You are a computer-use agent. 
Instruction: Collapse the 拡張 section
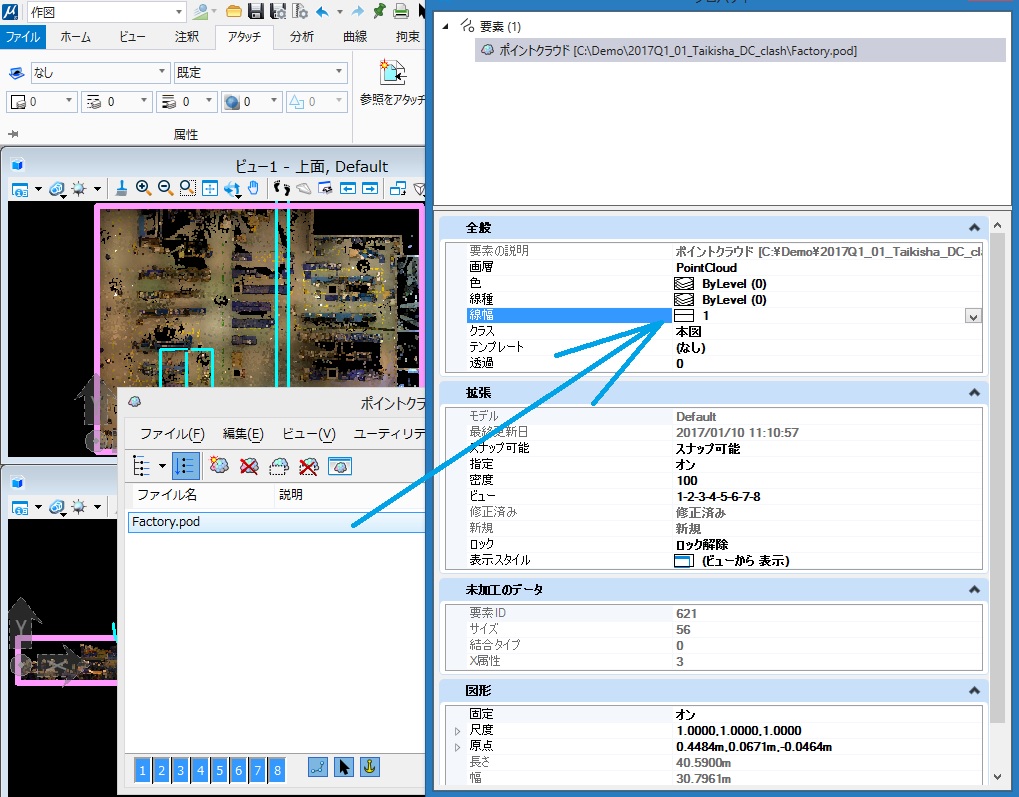[x=974, y=393]
